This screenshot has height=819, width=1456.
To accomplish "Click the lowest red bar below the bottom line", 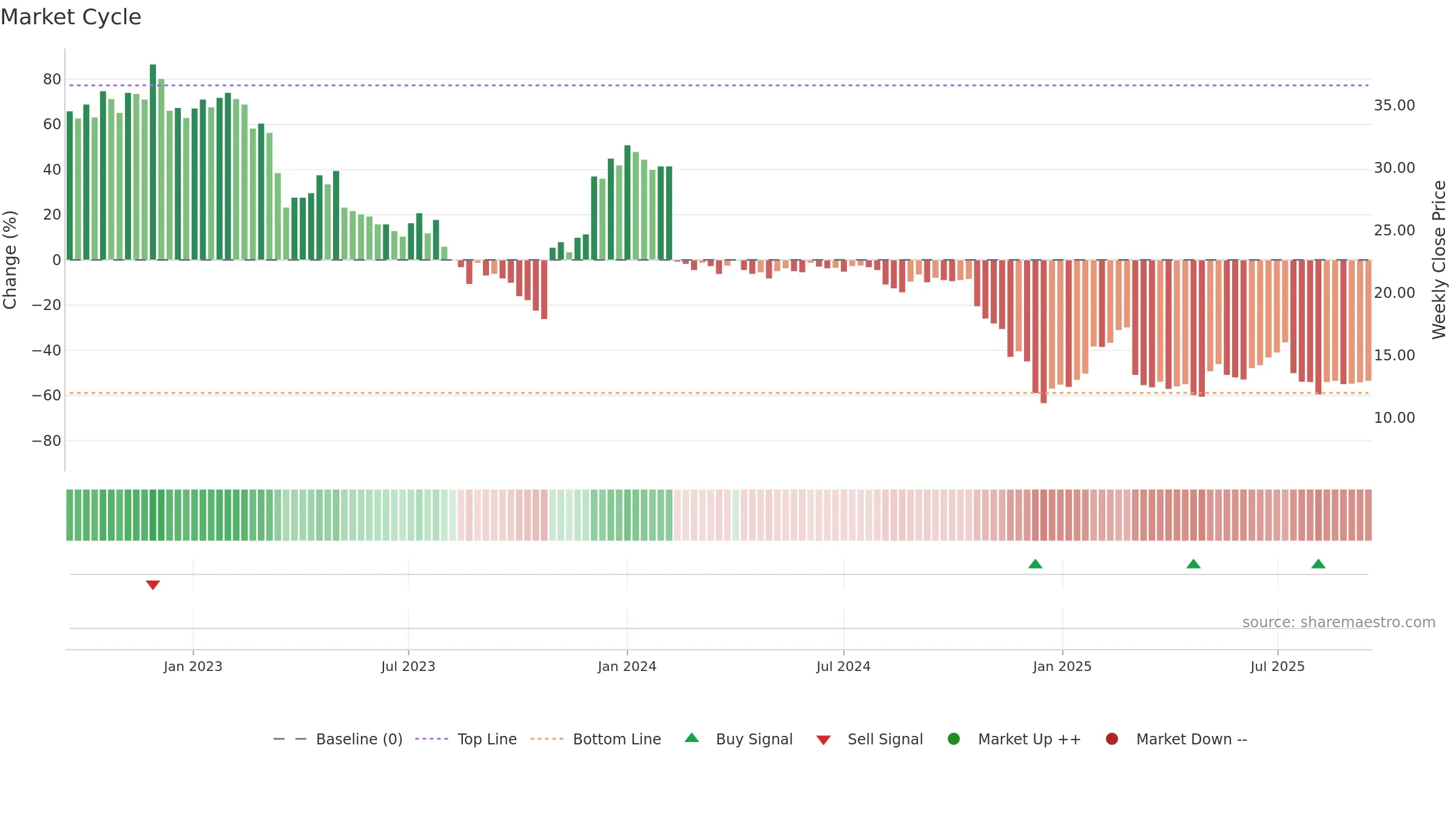I will click(1043, 331).
